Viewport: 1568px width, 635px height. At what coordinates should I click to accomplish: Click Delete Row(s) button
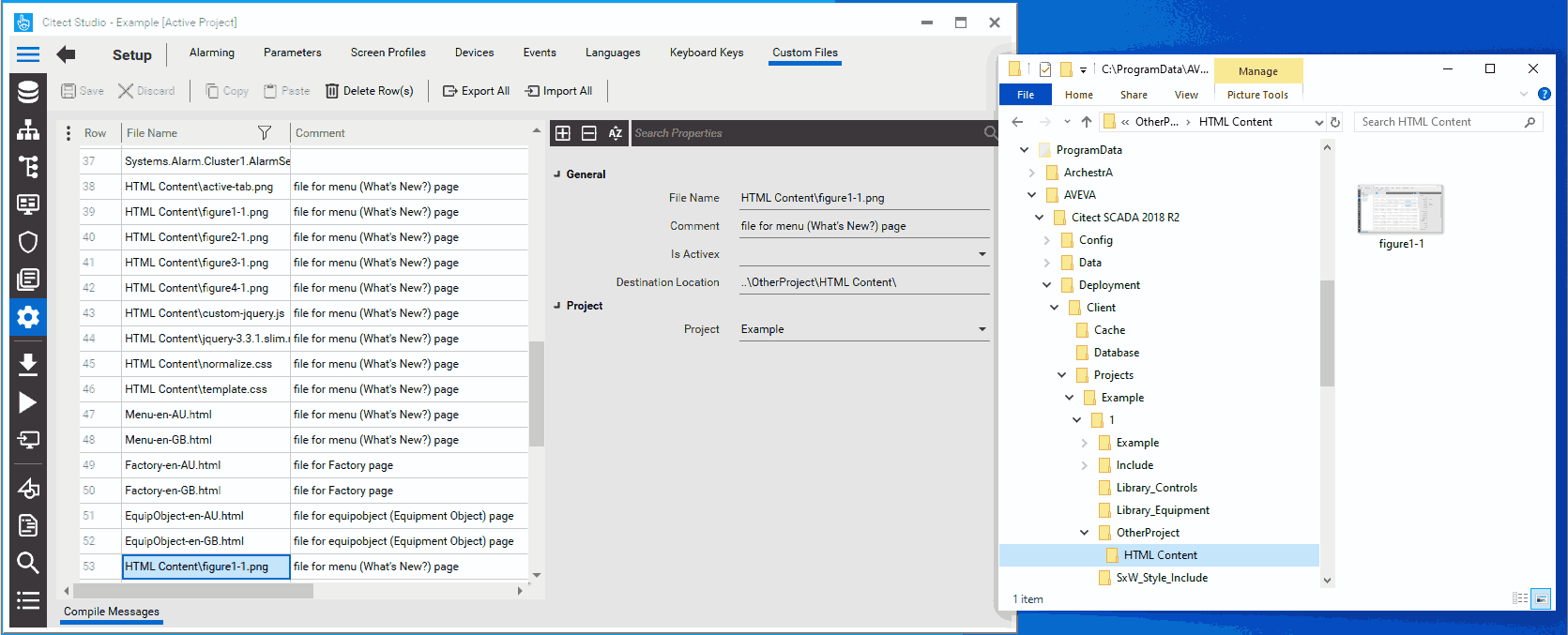(x=370, y=91)
